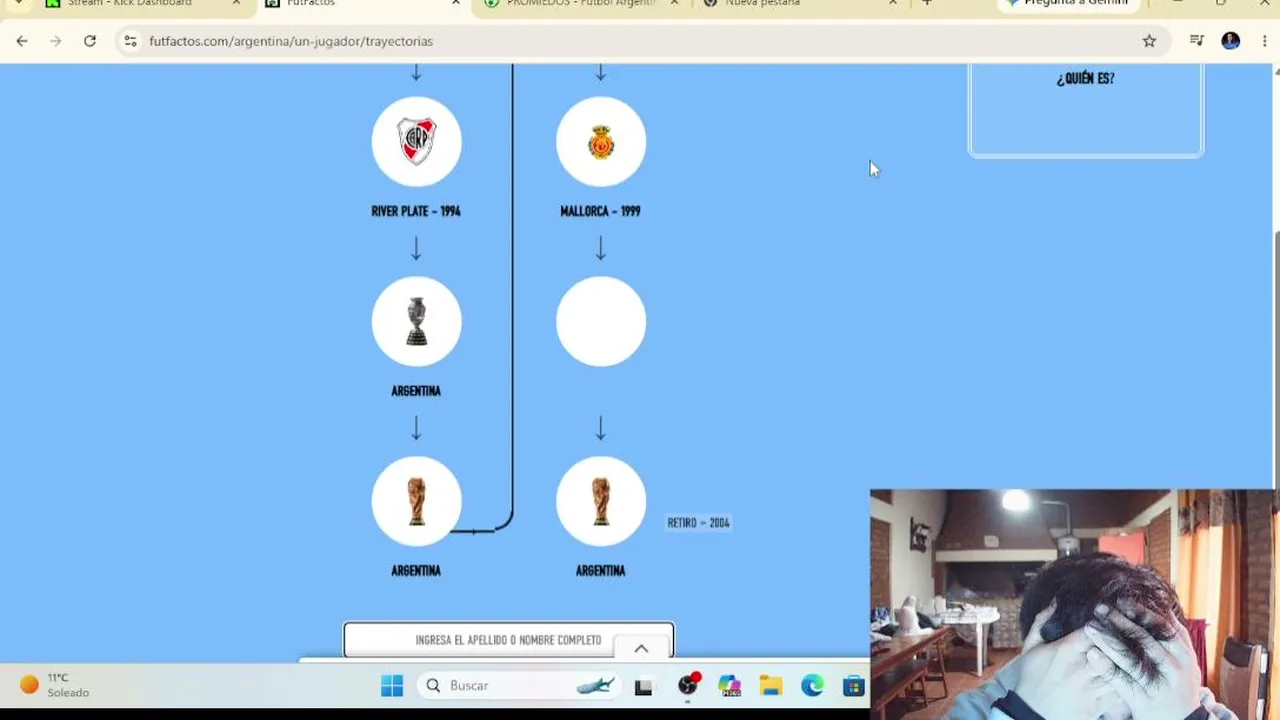Switch to the PROMEDIOS - Futbol Argentino tab
This screenshot has width=1280, height=720.
(x=580, y=4)
